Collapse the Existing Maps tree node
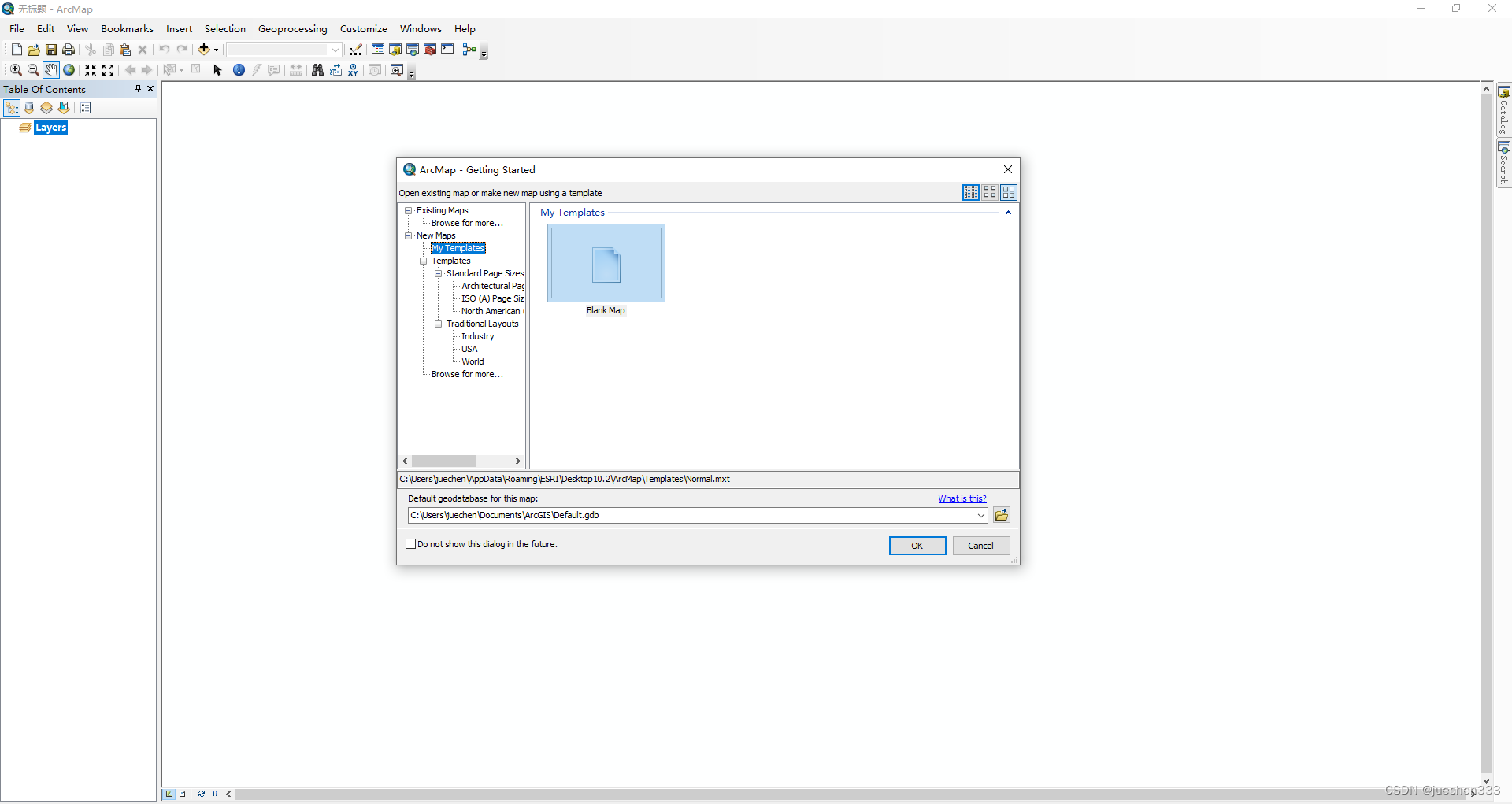 tap(409, 210)
